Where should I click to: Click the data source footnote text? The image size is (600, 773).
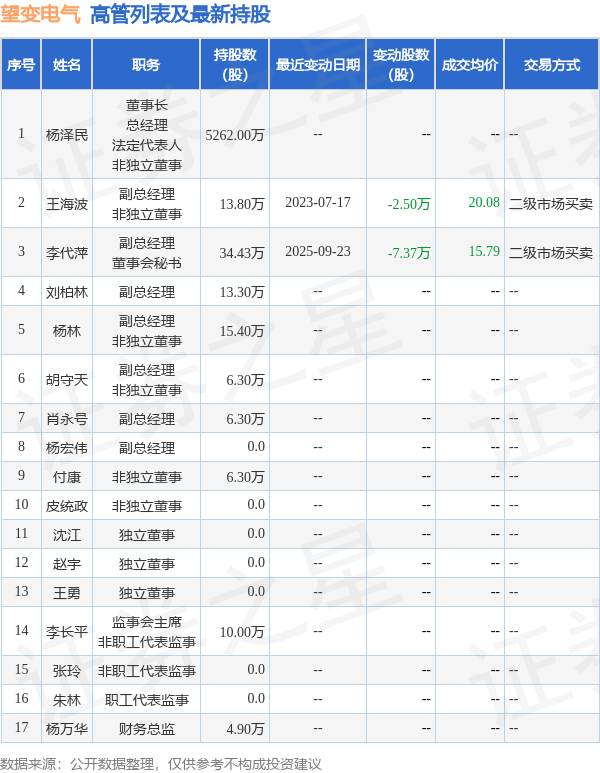(161, 764)
